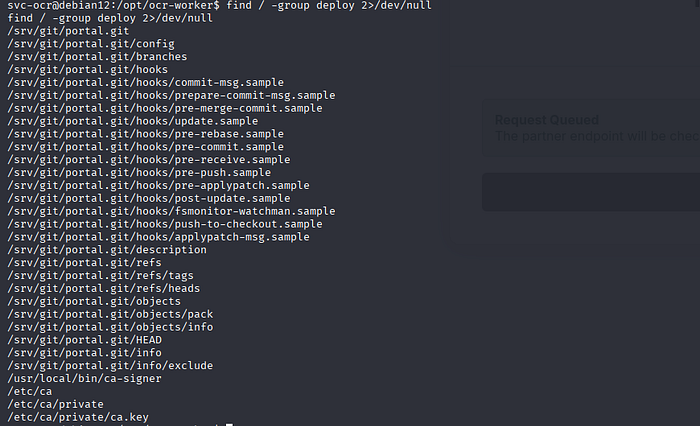The image size is (700, 426).
Task: Select the /srv/git/portal.git/branches line
Action: coord(82,57)
